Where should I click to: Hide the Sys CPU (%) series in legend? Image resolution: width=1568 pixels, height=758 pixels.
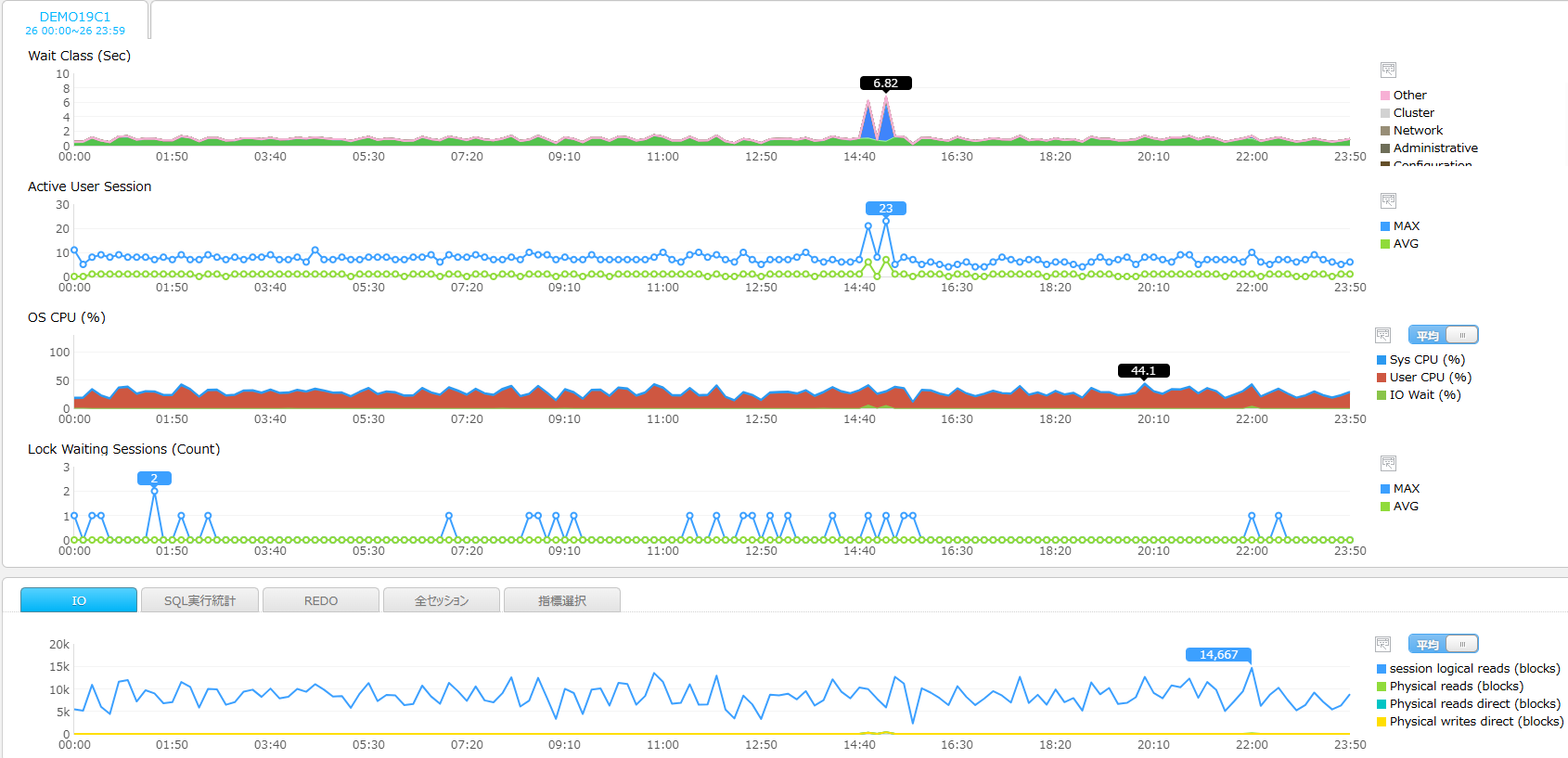tap(1426, 360)
